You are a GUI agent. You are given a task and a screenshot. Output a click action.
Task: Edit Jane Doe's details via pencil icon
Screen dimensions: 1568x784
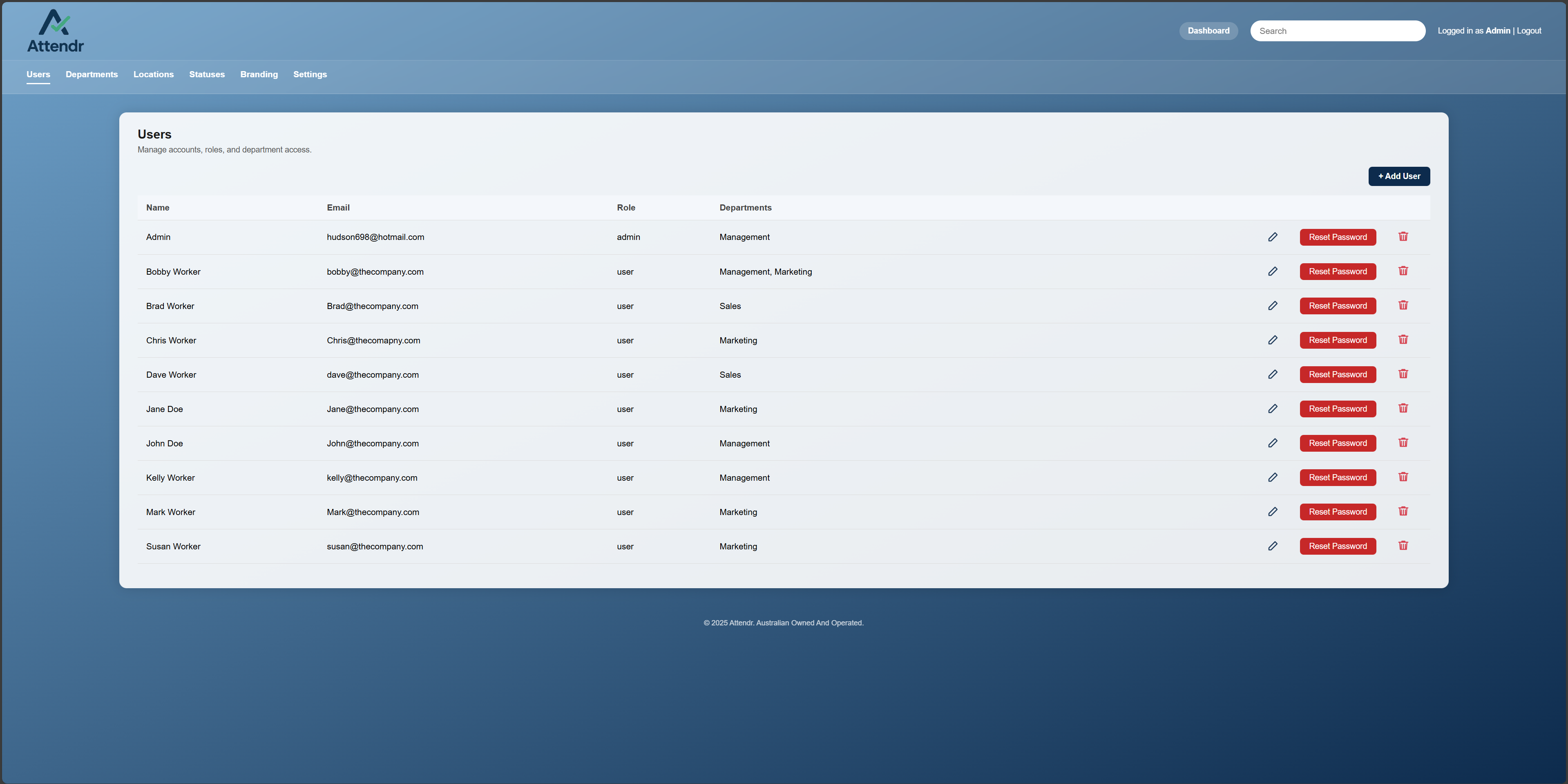(x=1273, y=409)
